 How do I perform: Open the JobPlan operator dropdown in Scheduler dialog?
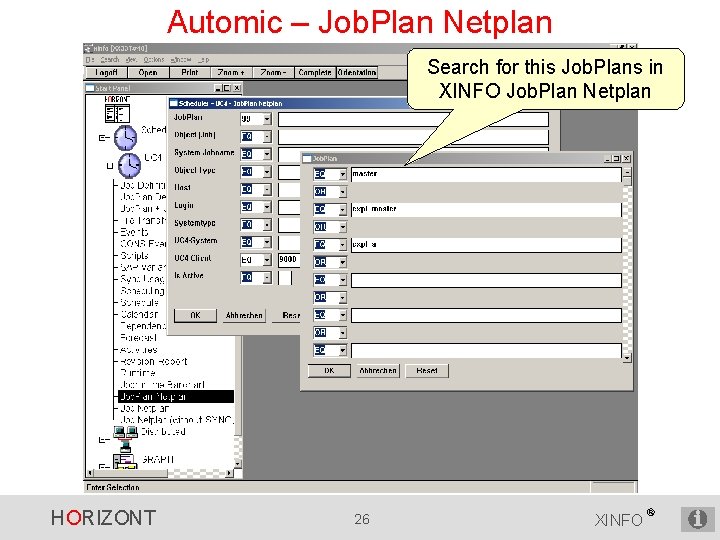[267, 119]
